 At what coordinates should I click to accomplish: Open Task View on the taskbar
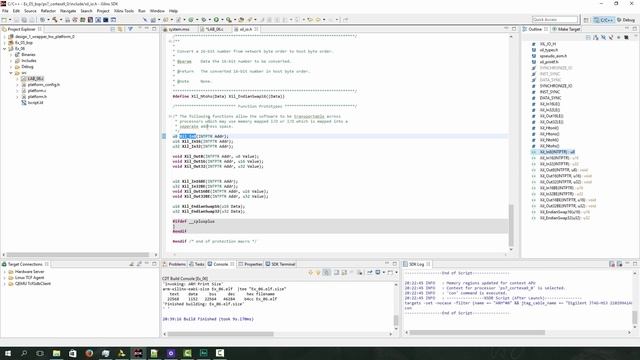click(x=40, y=353)
